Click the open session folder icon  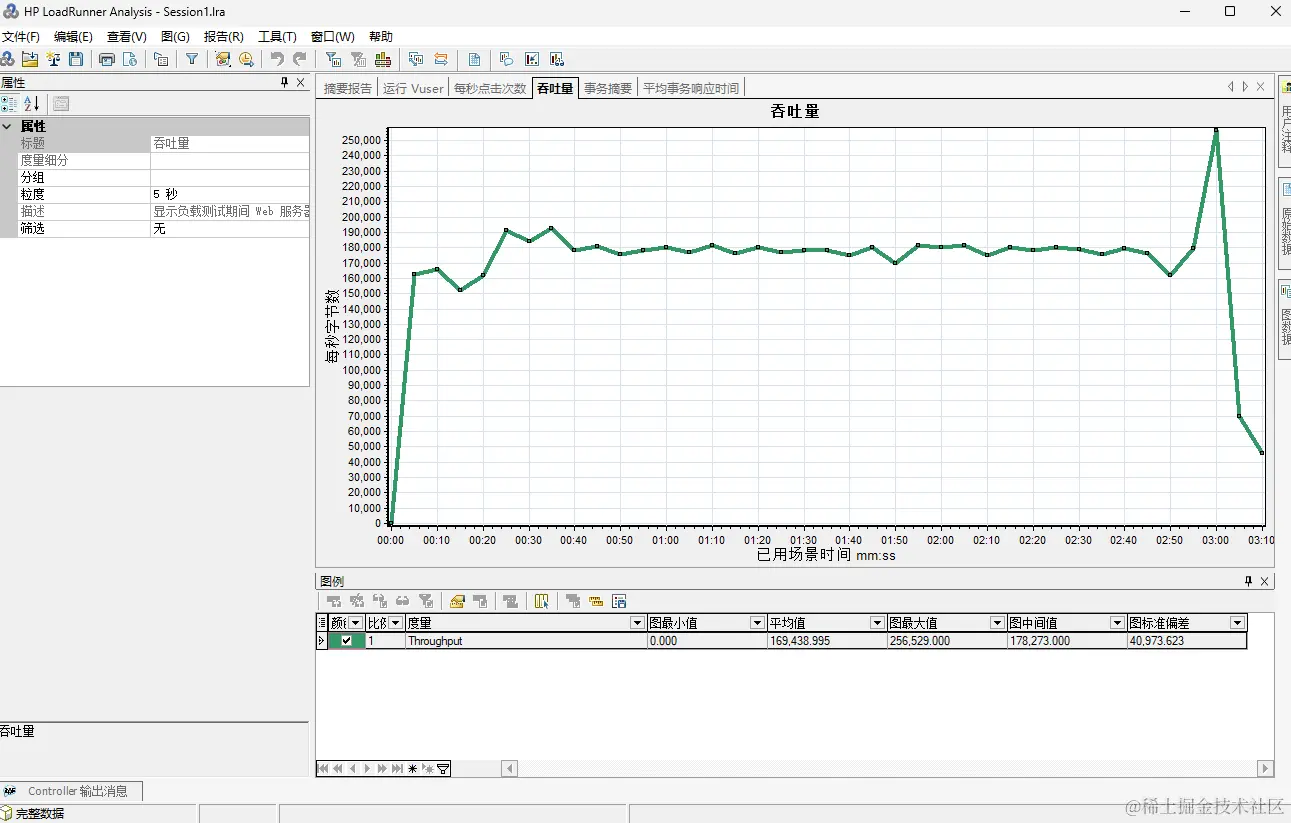click(30, 60)
